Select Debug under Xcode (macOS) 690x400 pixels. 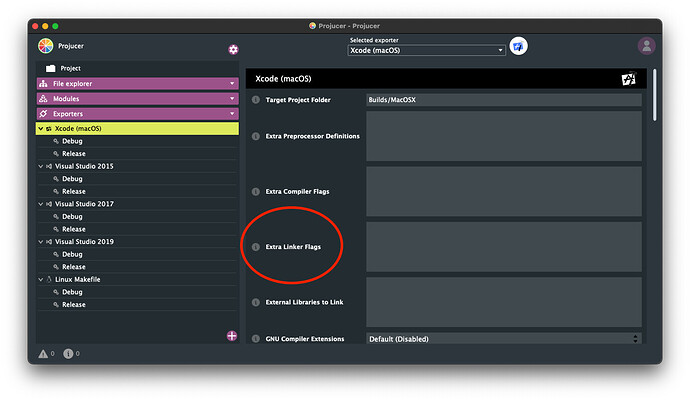[72, 141]
